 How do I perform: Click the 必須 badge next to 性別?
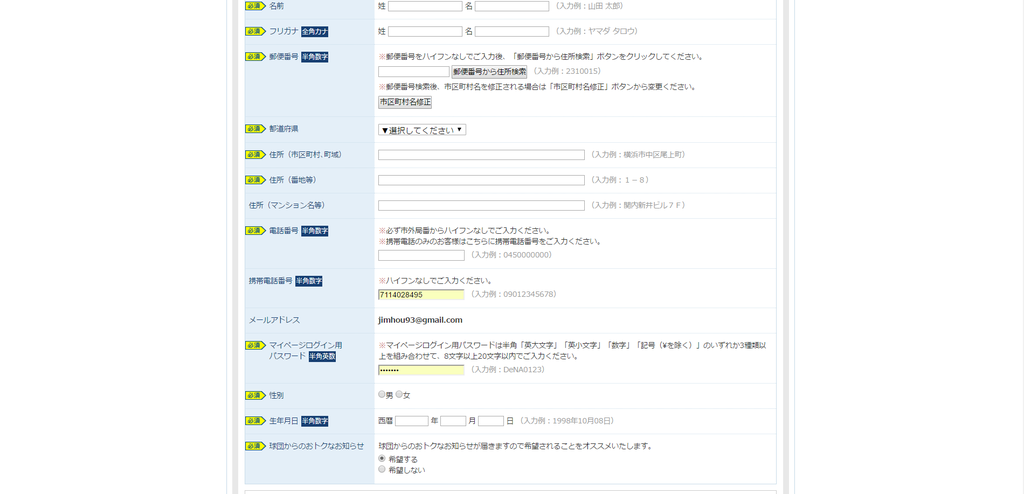point(255,395)
